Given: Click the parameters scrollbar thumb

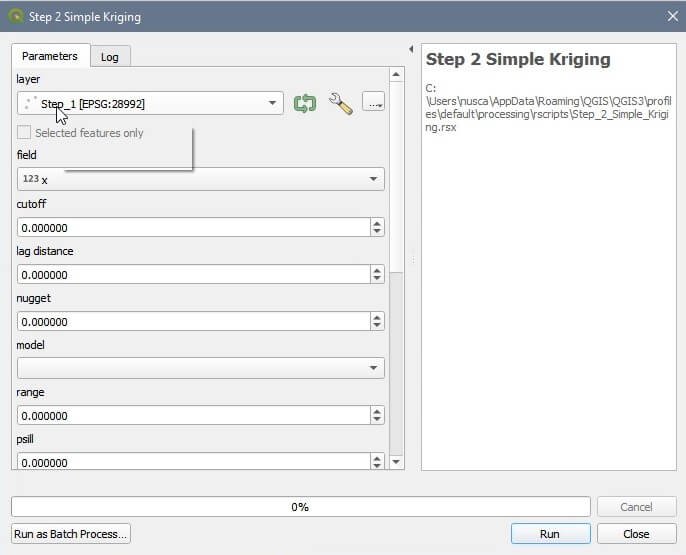Looking at the screenshot, I should (x=396, y=177).
